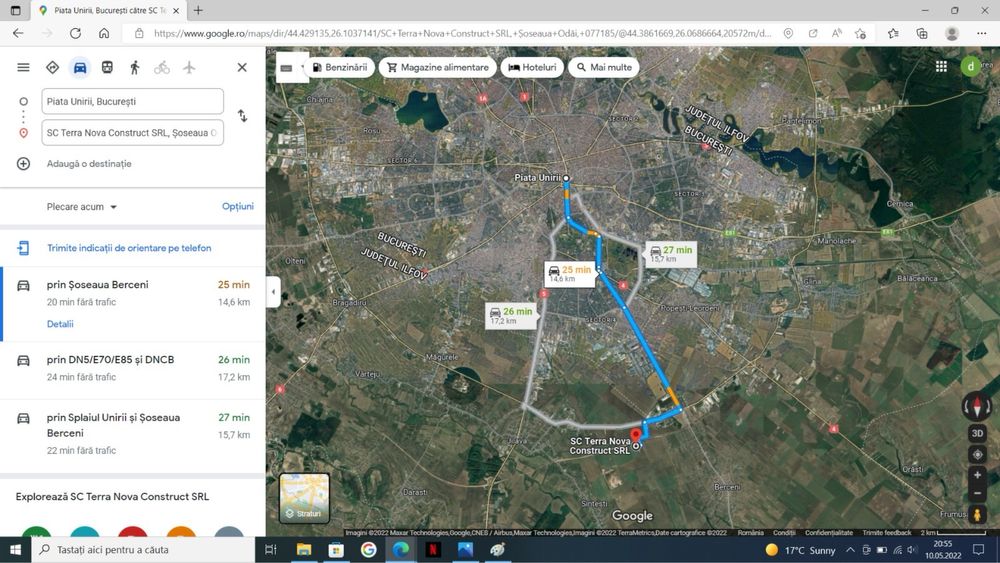Select walking travel mode
This screenshot has width=1000, height=563.
[135, 67]
